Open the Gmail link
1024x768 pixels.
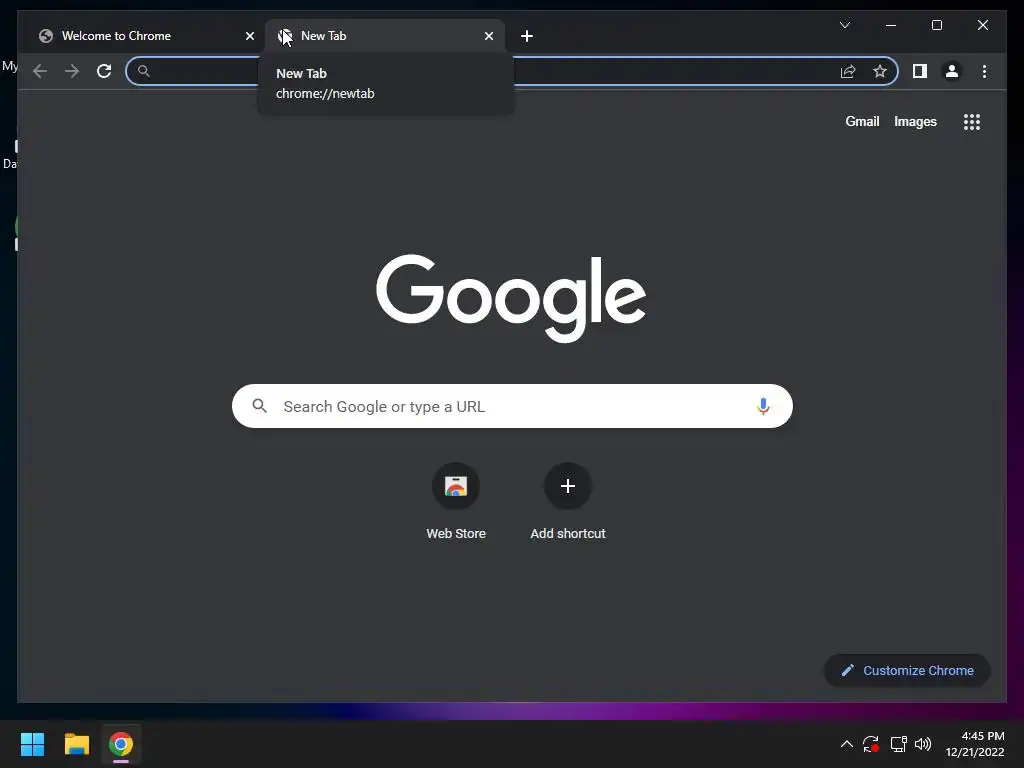pos(862,121)
